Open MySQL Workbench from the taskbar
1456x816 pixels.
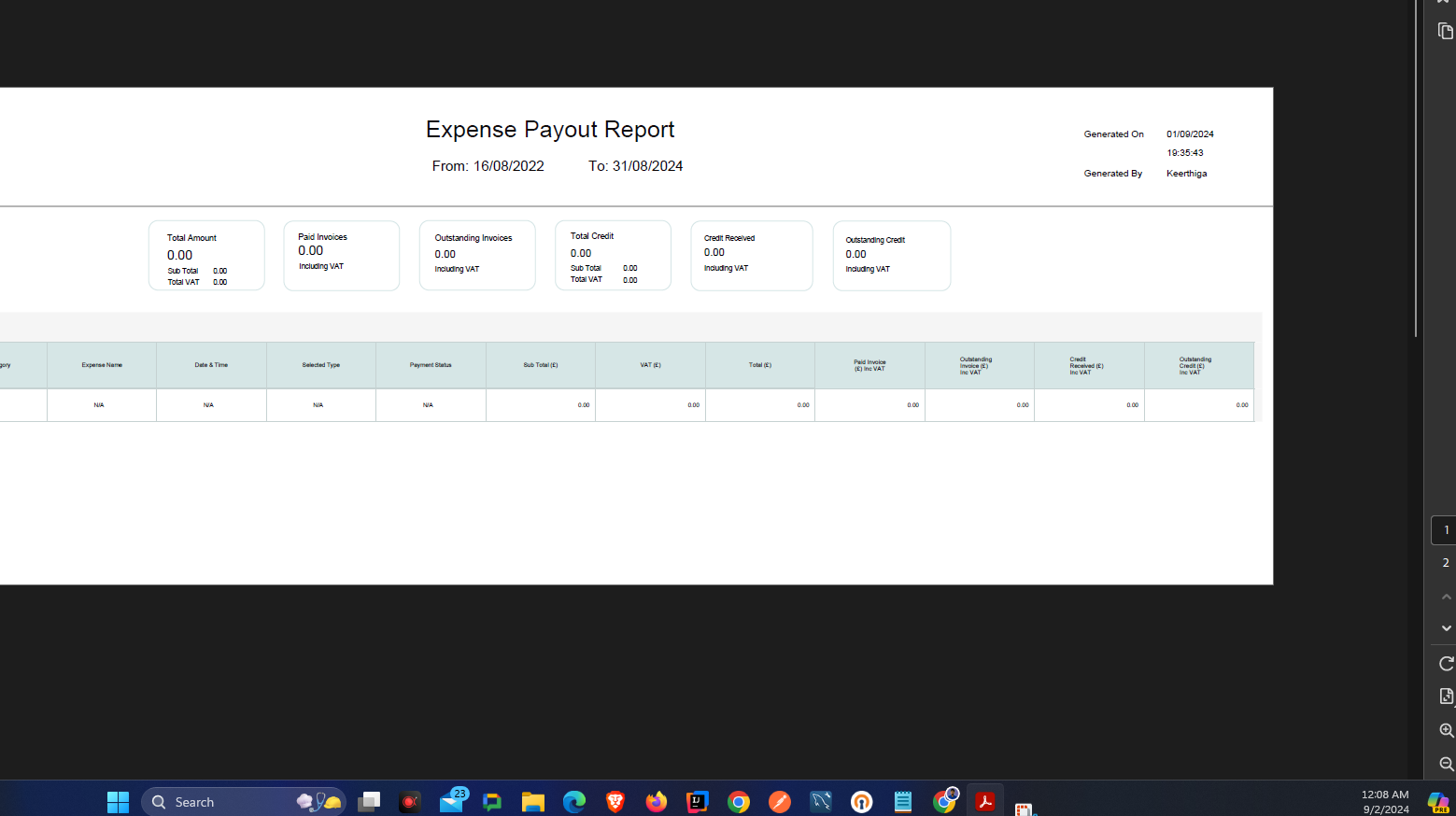(821, 802)
